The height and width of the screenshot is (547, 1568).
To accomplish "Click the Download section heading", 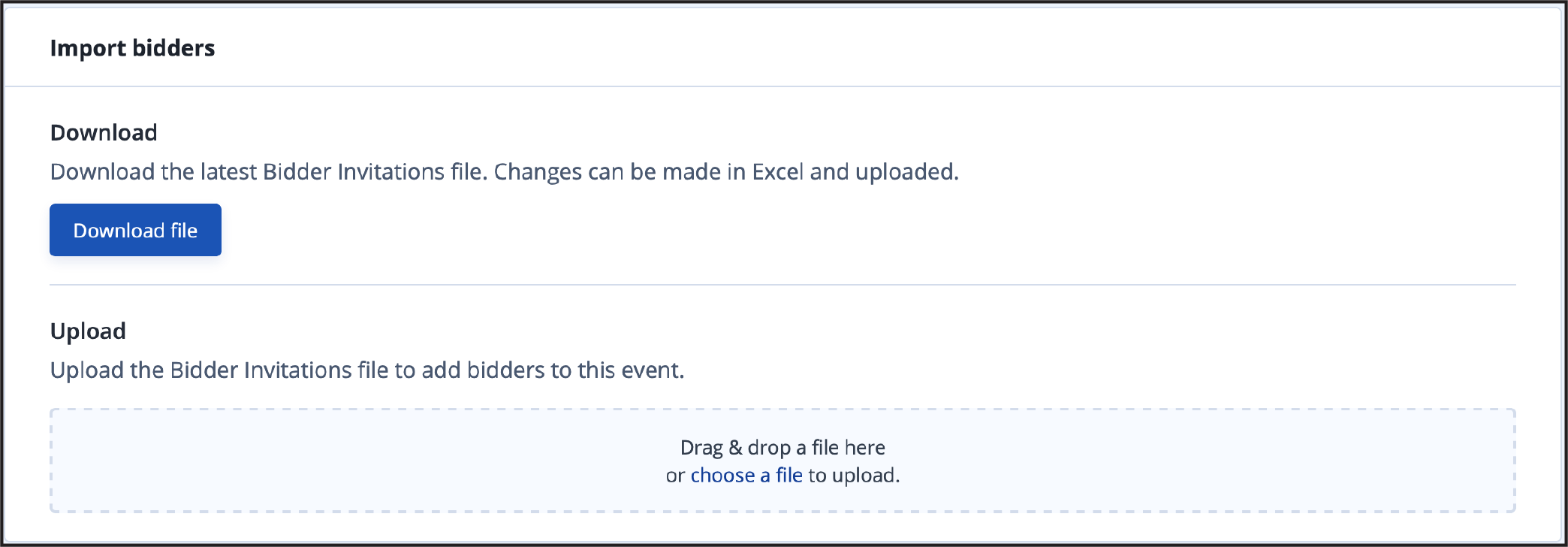I will click(104, 133).
